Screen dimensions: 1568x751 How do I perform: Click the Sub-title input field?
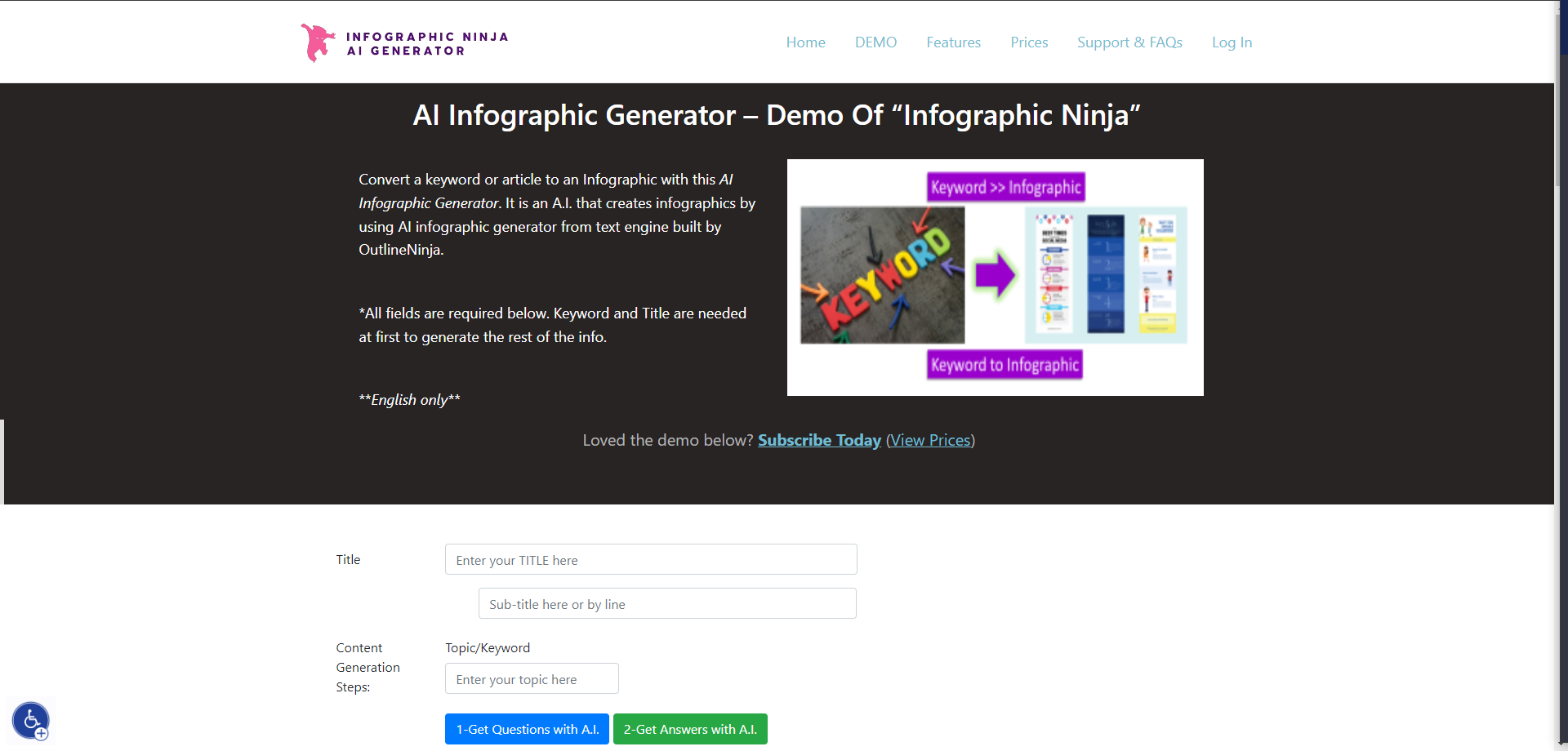[666, 603]
